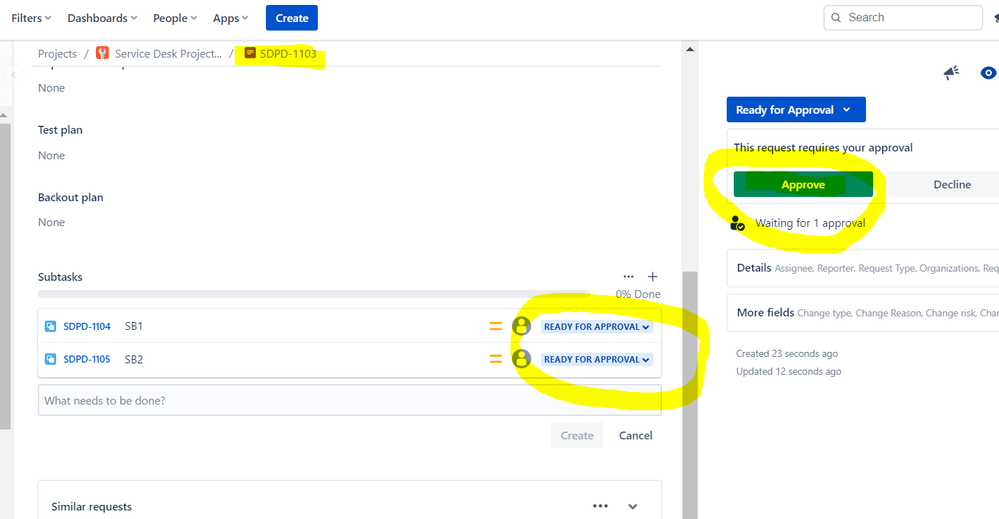Click the SB1 subtask summary text

click(x=133, y=326)
